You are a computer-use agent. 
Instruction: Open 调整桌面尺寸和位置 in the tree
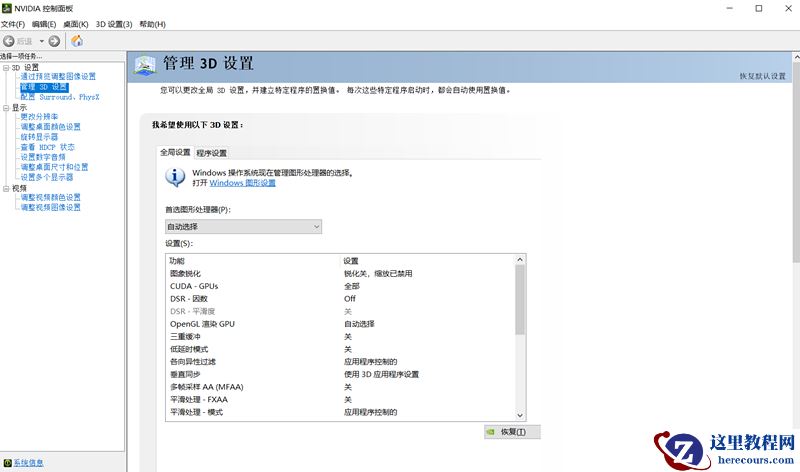54,167
